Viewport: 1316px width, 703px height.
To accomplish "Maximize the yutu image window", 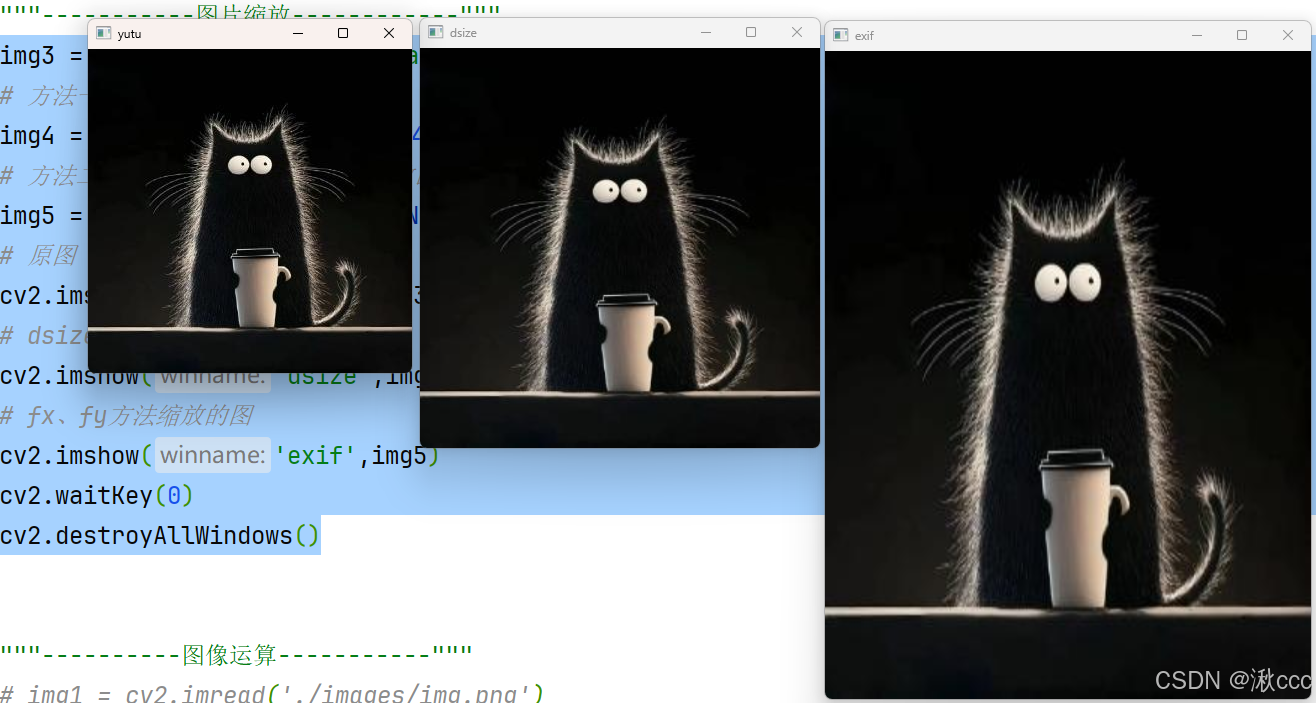I will (343, 33).
